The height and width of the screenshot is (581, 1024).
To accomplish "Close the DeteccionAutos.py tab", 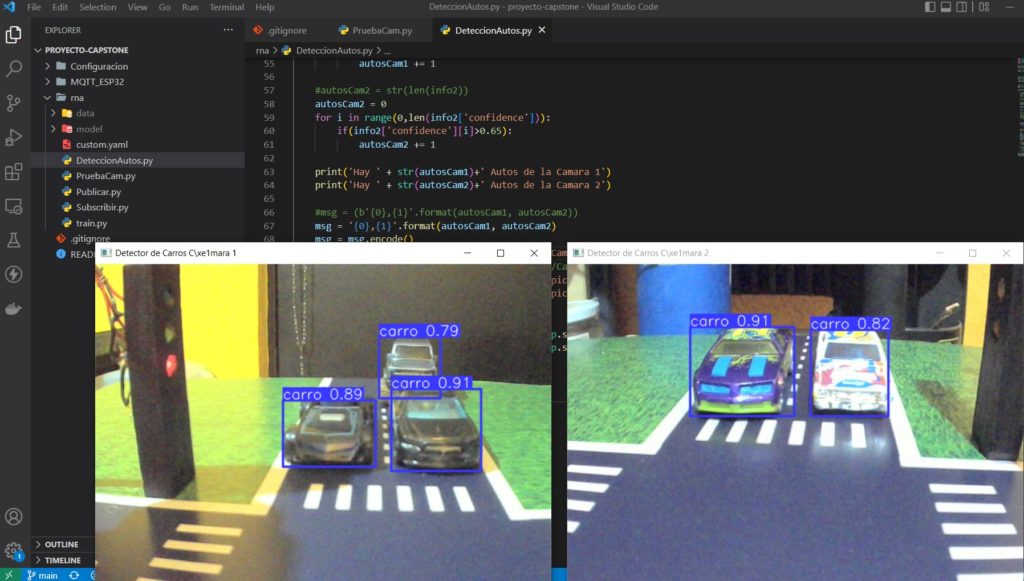I will (x=542, y=30).
